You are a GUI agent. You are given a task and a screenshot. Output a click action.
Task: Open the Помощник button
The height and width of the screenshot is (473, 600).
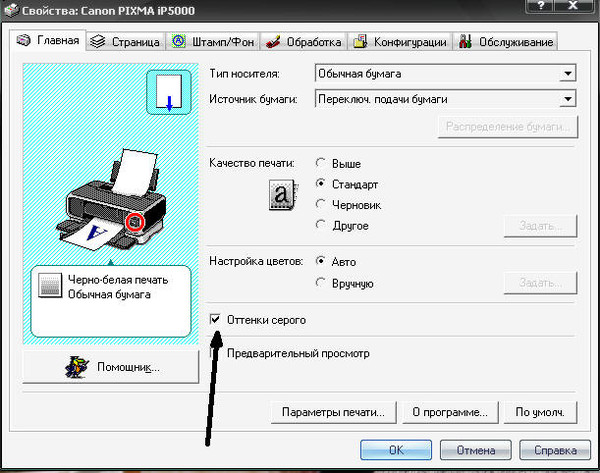[x=111, y=367]
